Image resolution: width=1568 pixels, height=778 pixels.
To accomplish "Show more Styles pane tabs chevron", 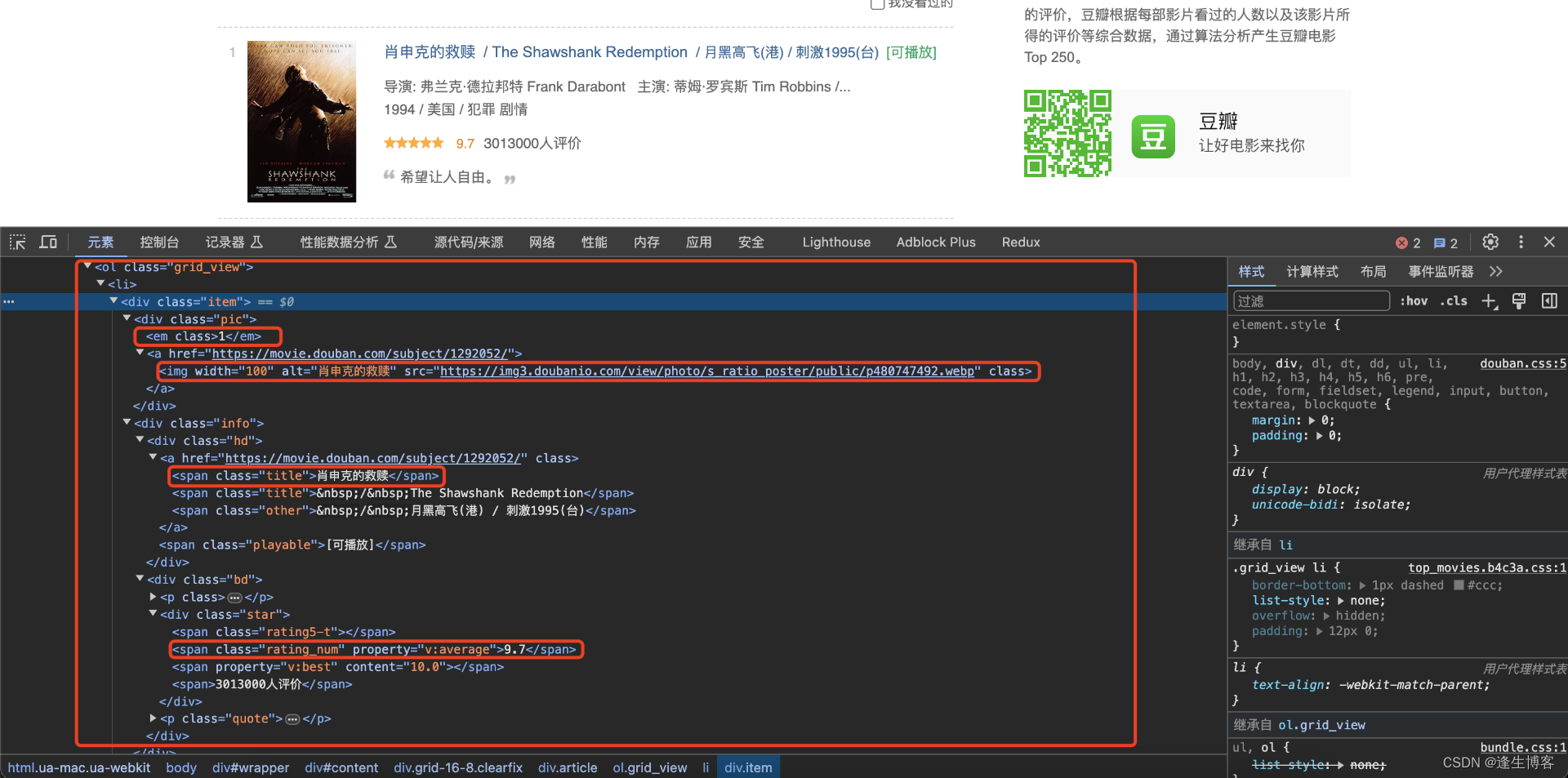I will 1495,272.
